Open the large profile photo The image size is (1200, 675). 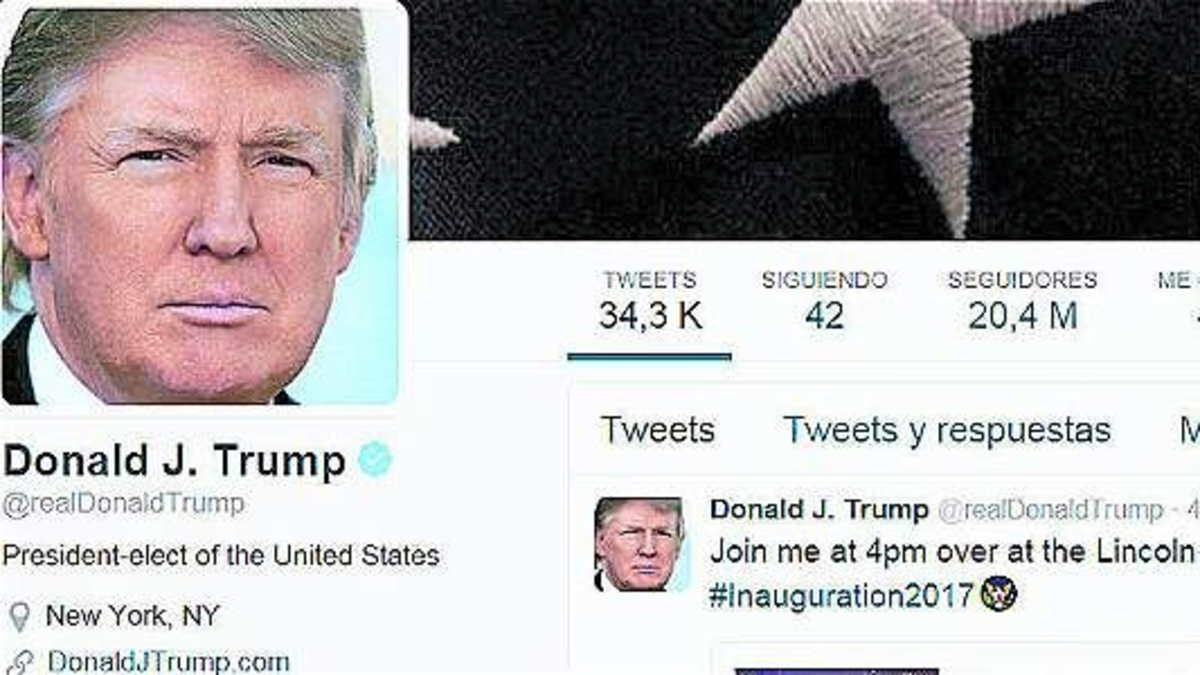(200, 203)
